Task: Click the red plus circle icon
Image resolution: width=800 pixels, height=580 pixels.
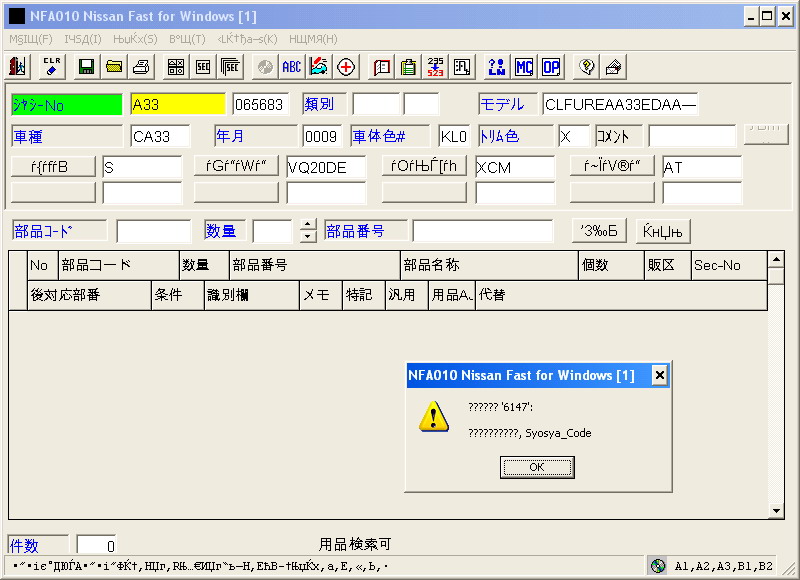Action: pos(346,67)
